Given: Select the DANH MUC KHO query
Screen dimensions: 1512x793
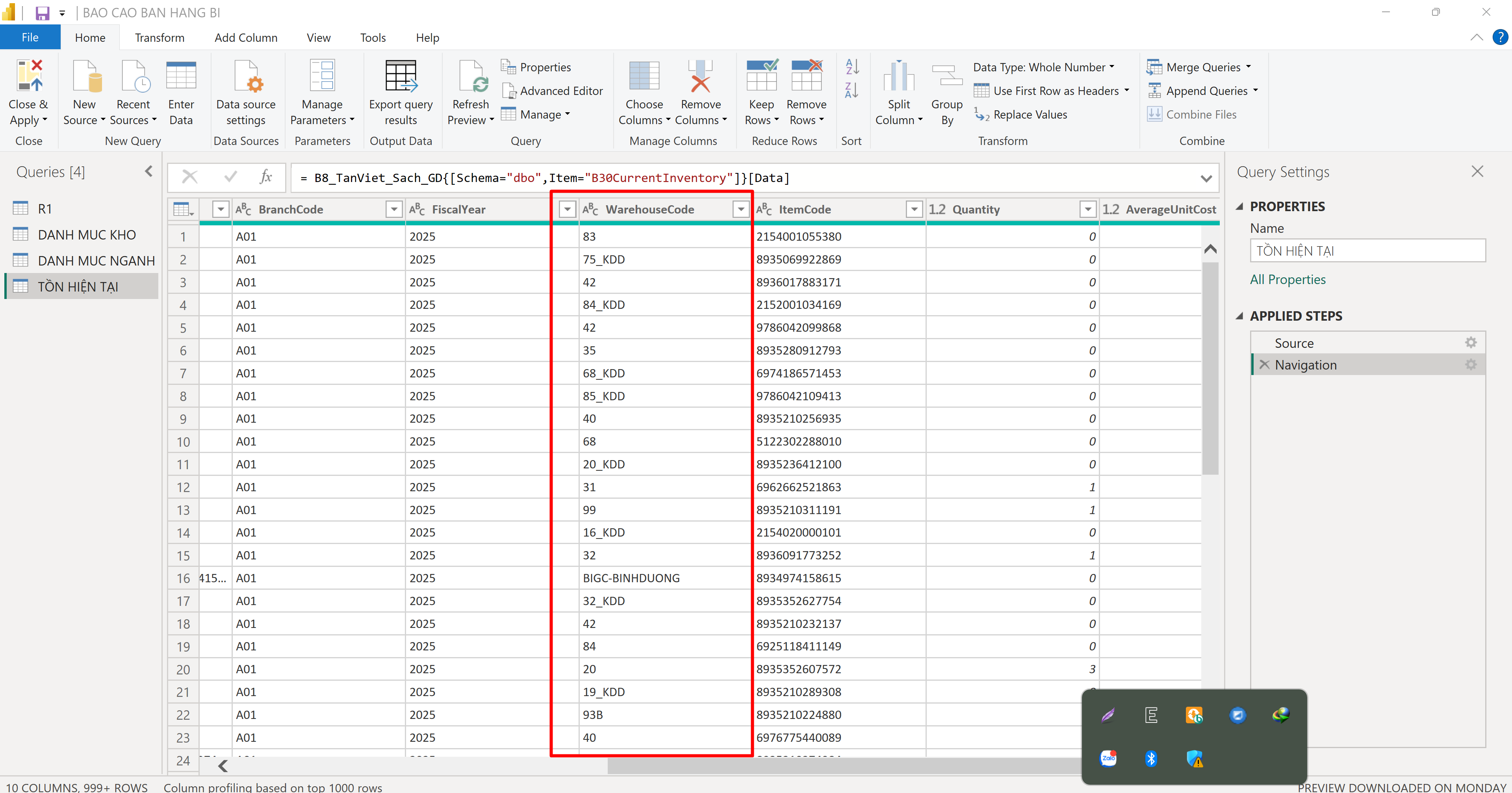Looking at the screenshot, I should point(86,235).
